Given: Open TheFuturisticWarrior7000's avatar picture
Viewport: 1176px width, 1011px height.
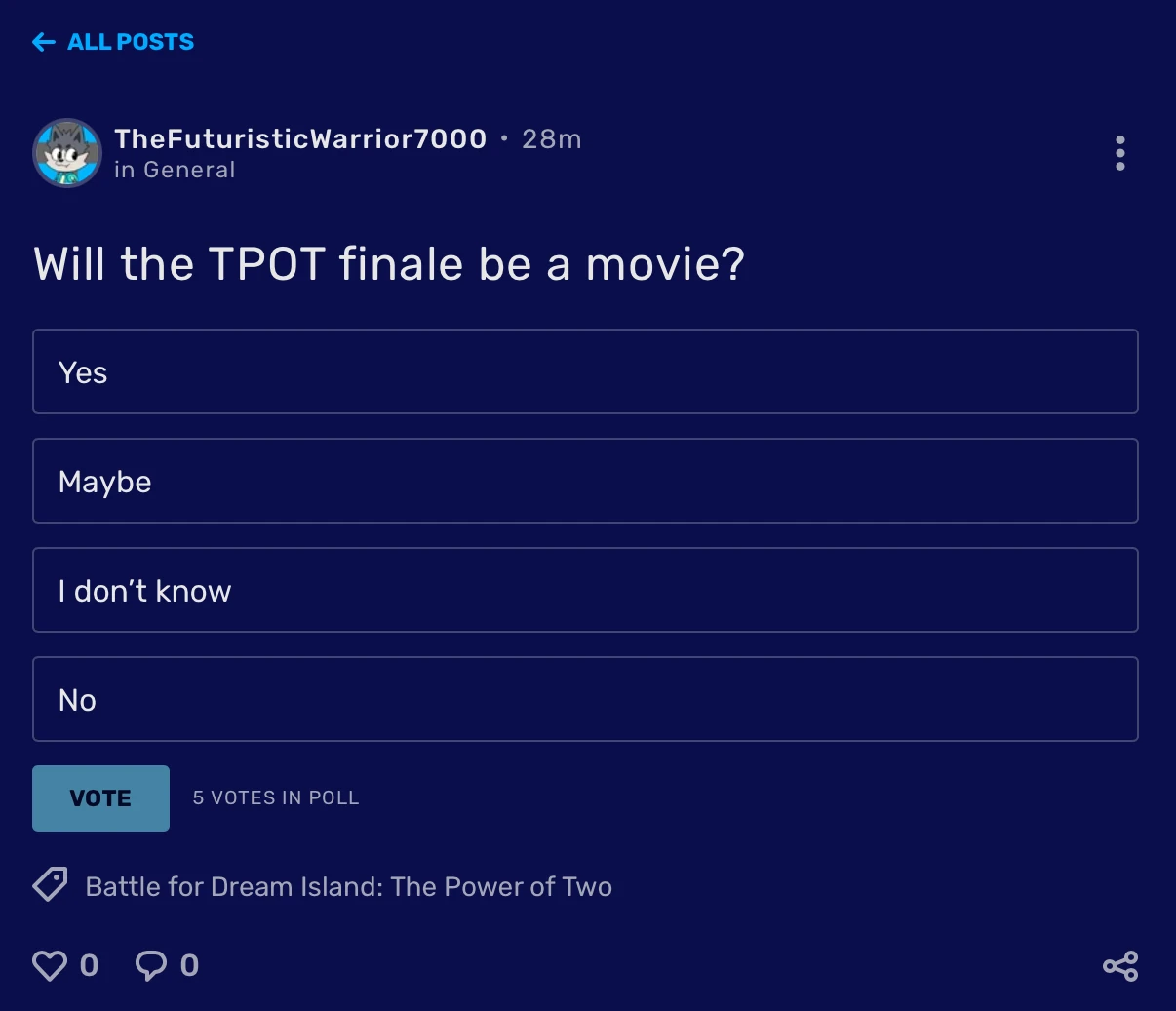Looking at the screenshot, I should point(67,153).
